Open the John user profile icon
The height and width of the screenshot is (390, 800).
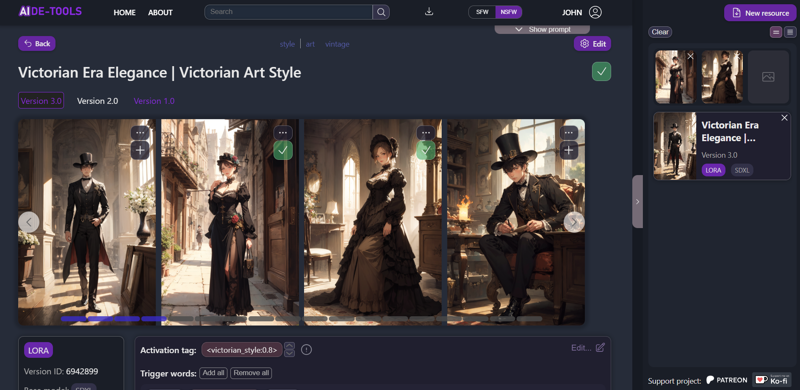click(595, 12)
